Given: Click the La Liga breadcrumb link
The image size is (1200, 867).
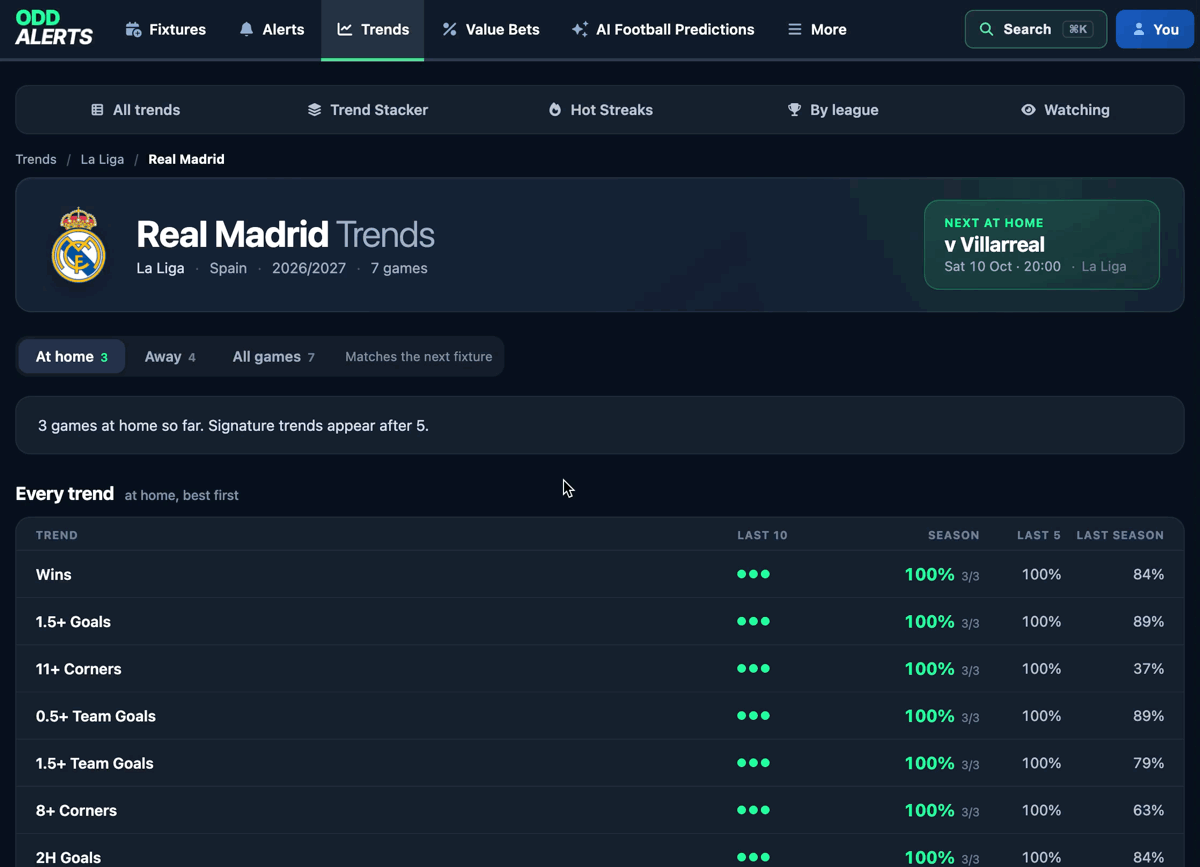Looking at the screenshot, I should [x=102, y=159].
